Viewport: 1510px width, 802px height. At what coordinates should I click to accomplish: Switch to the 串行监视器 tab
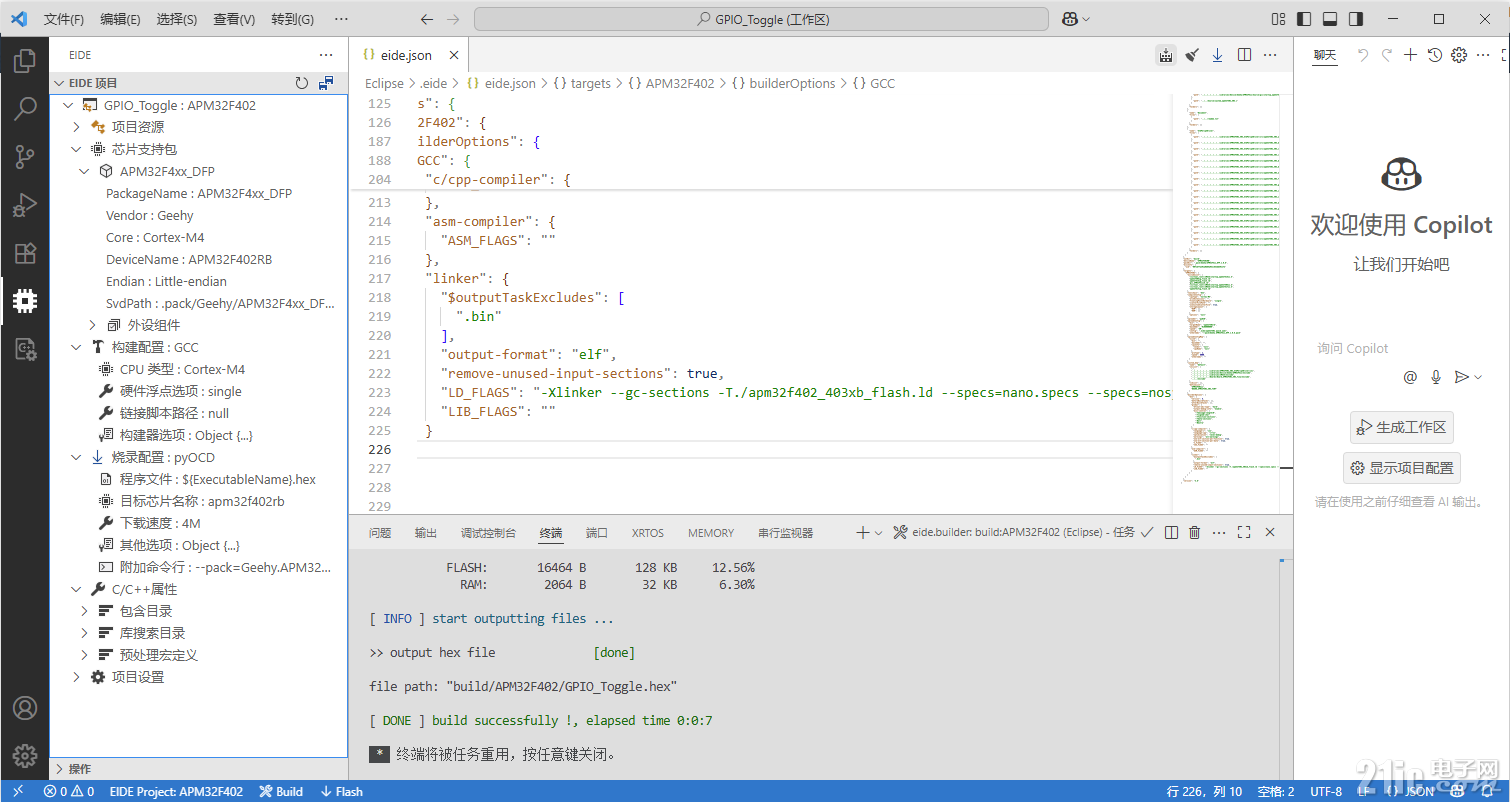pos(785,533)
